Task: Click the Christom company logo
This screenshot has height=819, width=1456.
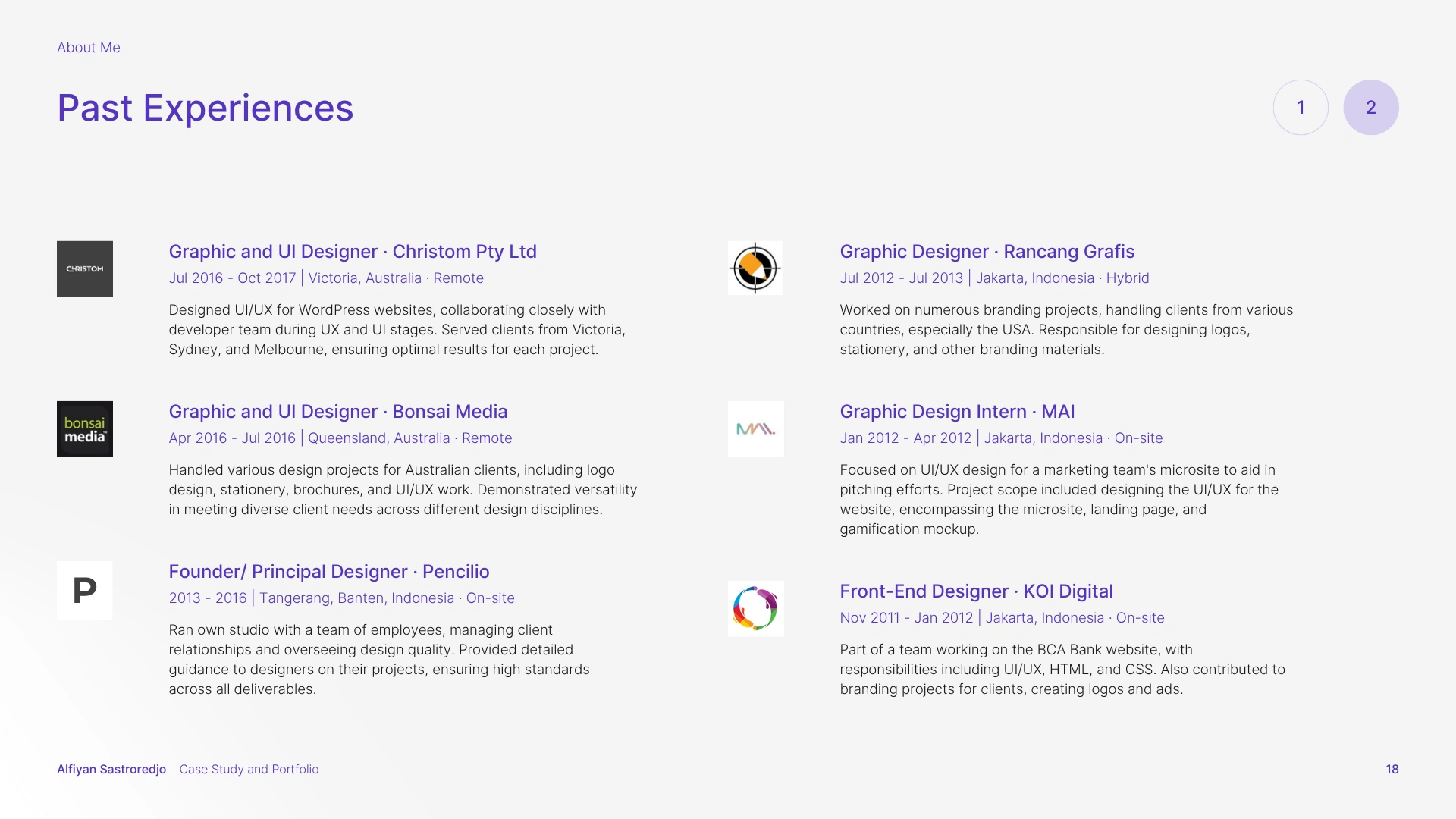Action: coord(84,268)
